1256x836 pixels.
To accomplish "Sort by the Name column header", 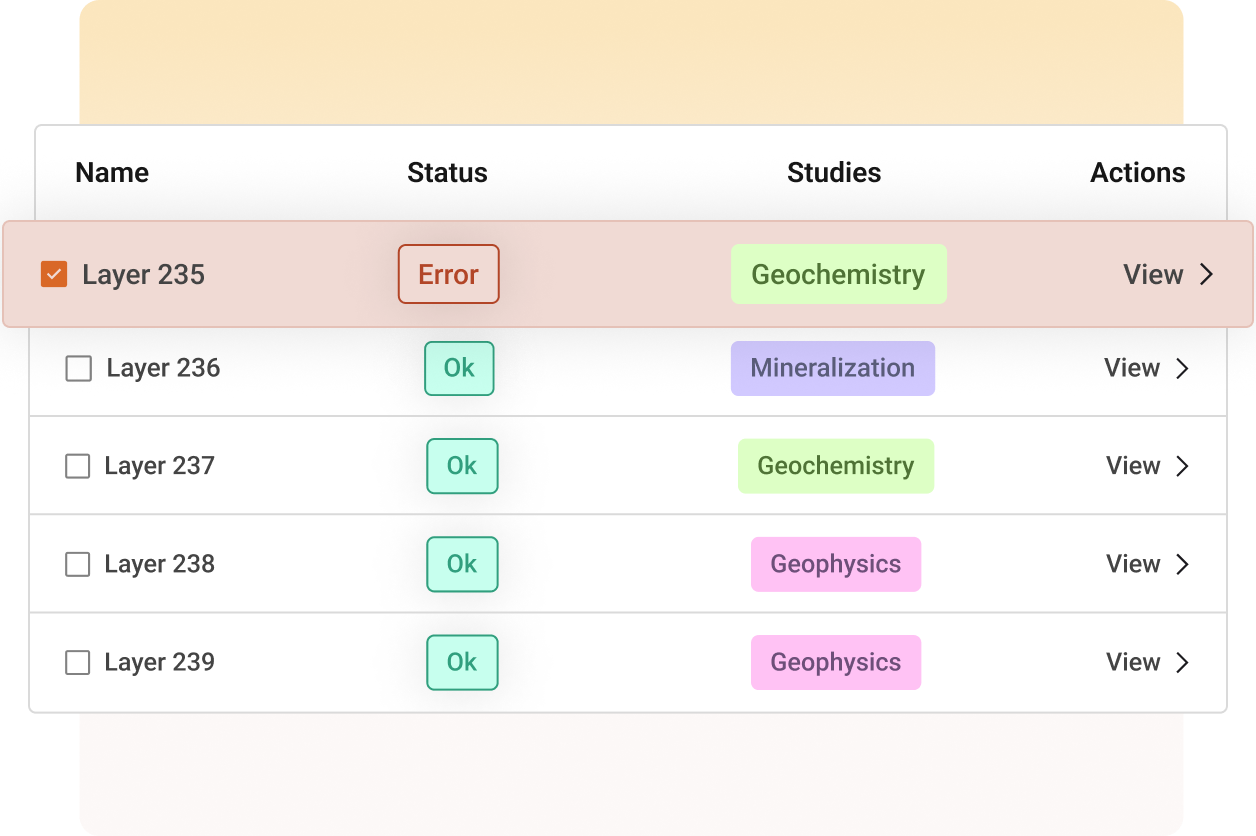I will 112,172.
